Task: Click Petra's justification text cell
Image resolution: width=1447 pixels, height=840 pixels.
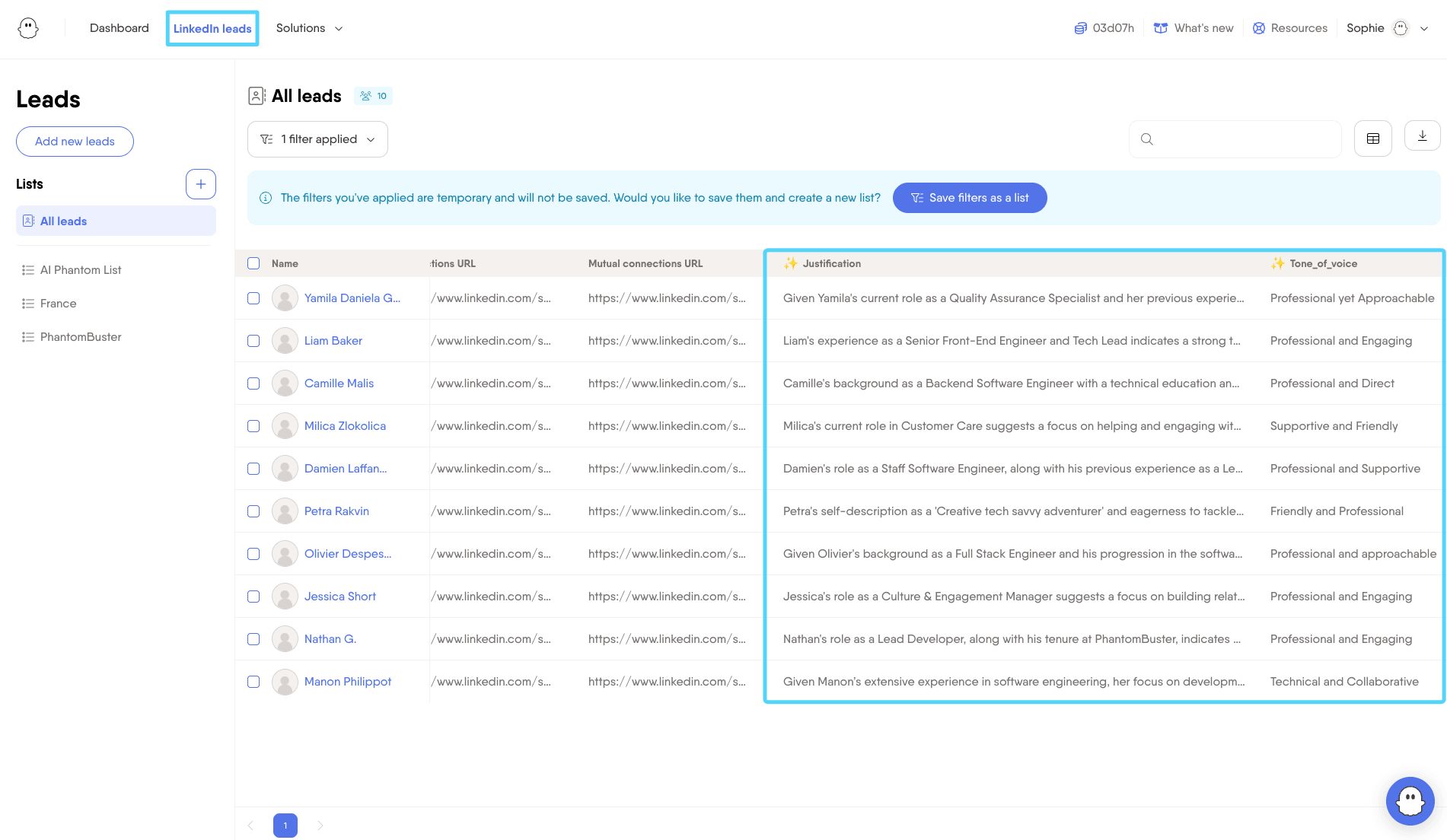Action: click(1013, 511)
